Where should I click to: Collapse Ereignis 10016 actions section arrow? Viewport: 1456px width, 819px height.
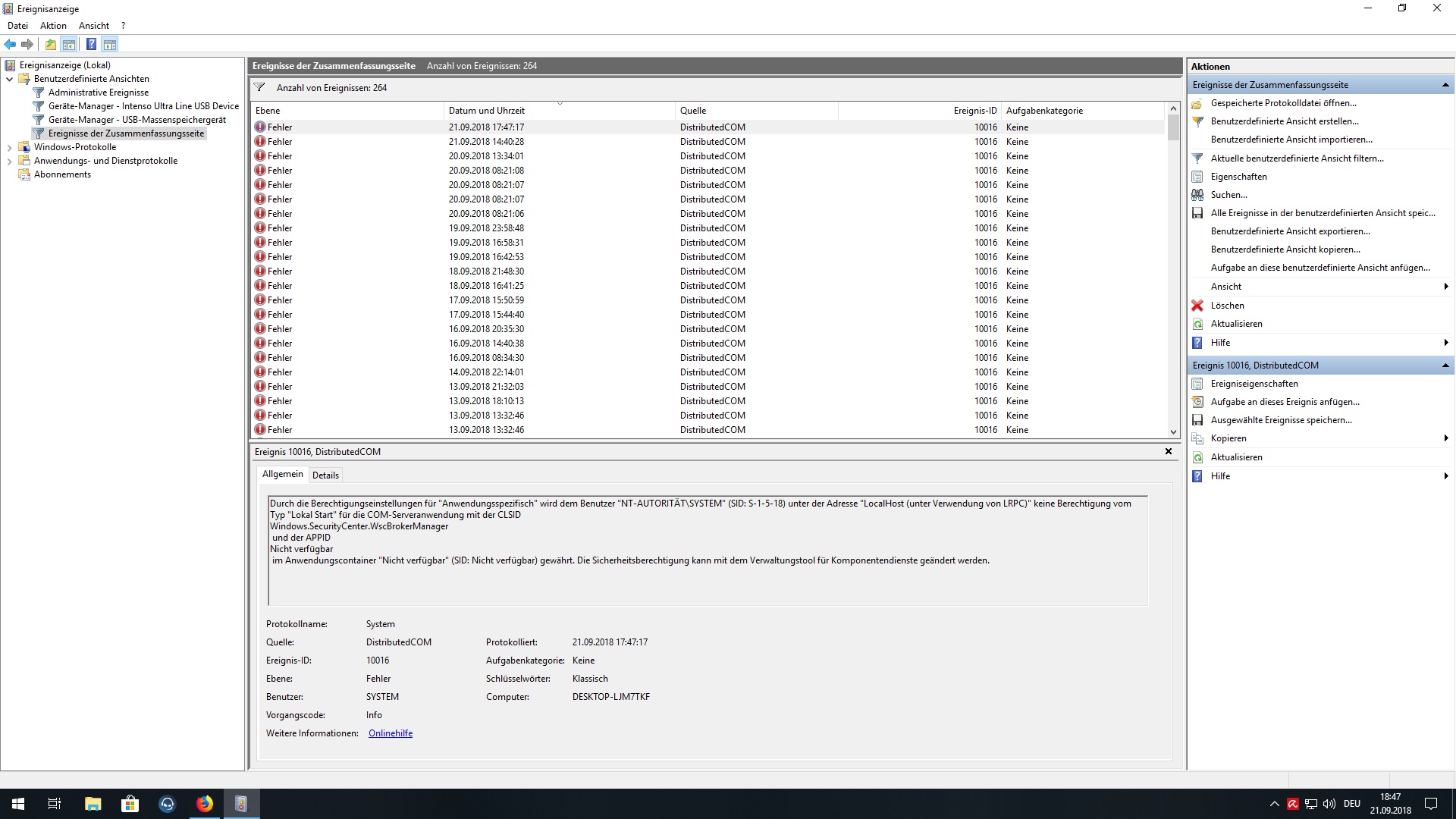tap(1445, 366)
